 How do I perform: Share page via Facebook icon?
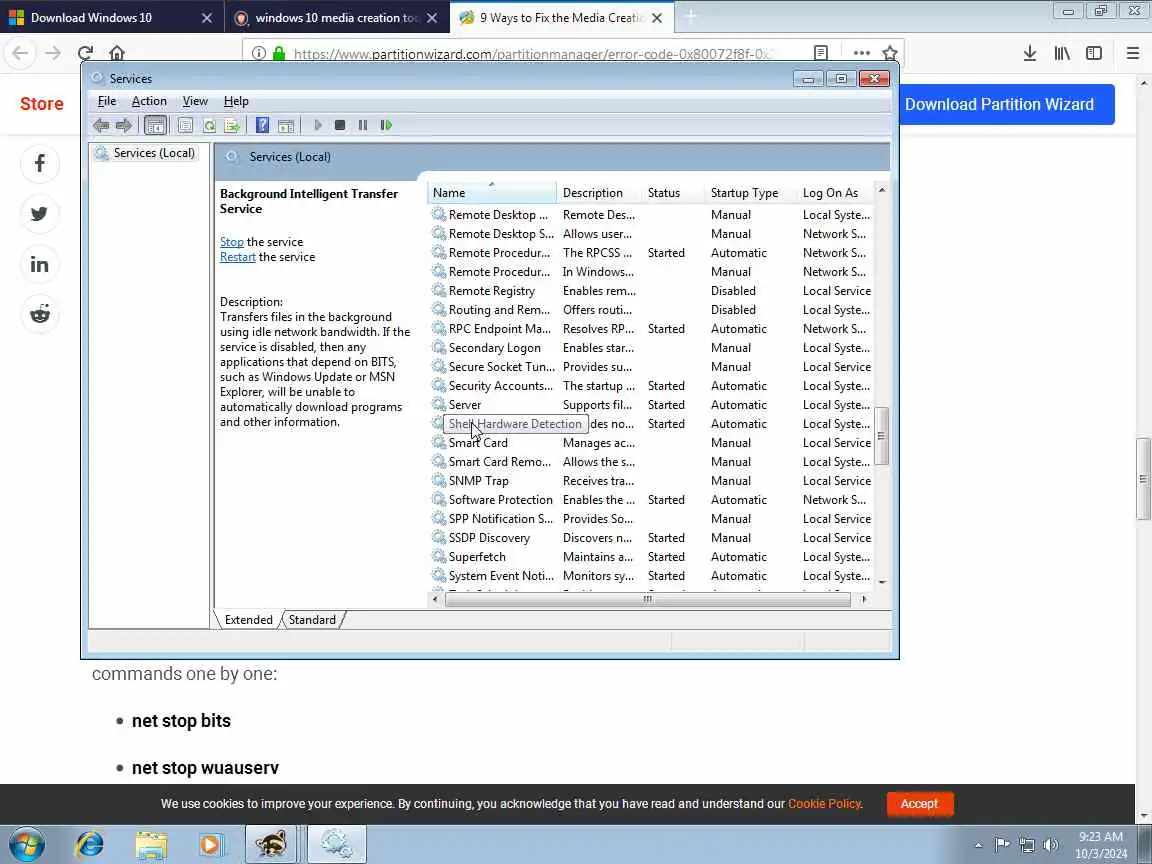click(40, 163)
